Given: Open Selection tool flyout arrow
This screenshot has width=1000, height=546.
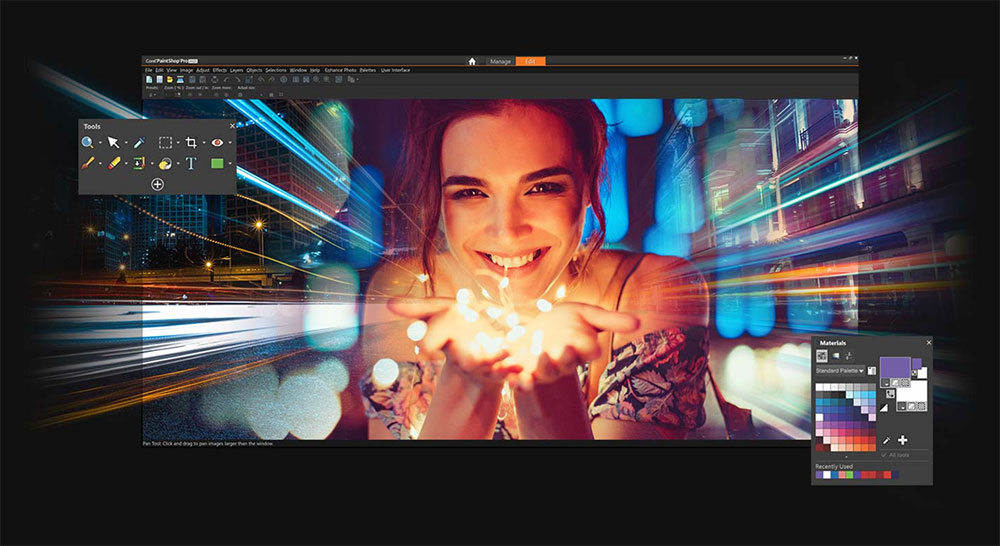Looking at the screenshot, I should 177,143.
